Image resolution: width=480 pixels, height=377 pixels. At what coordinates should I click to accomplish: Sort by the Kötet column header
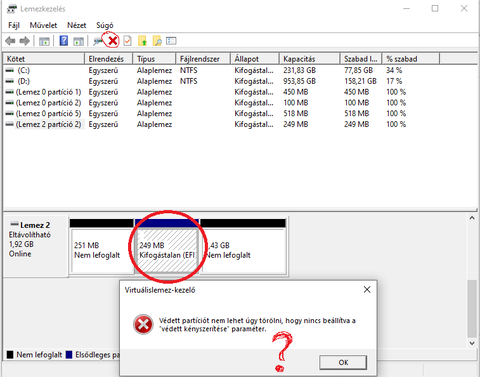(44, 59)
